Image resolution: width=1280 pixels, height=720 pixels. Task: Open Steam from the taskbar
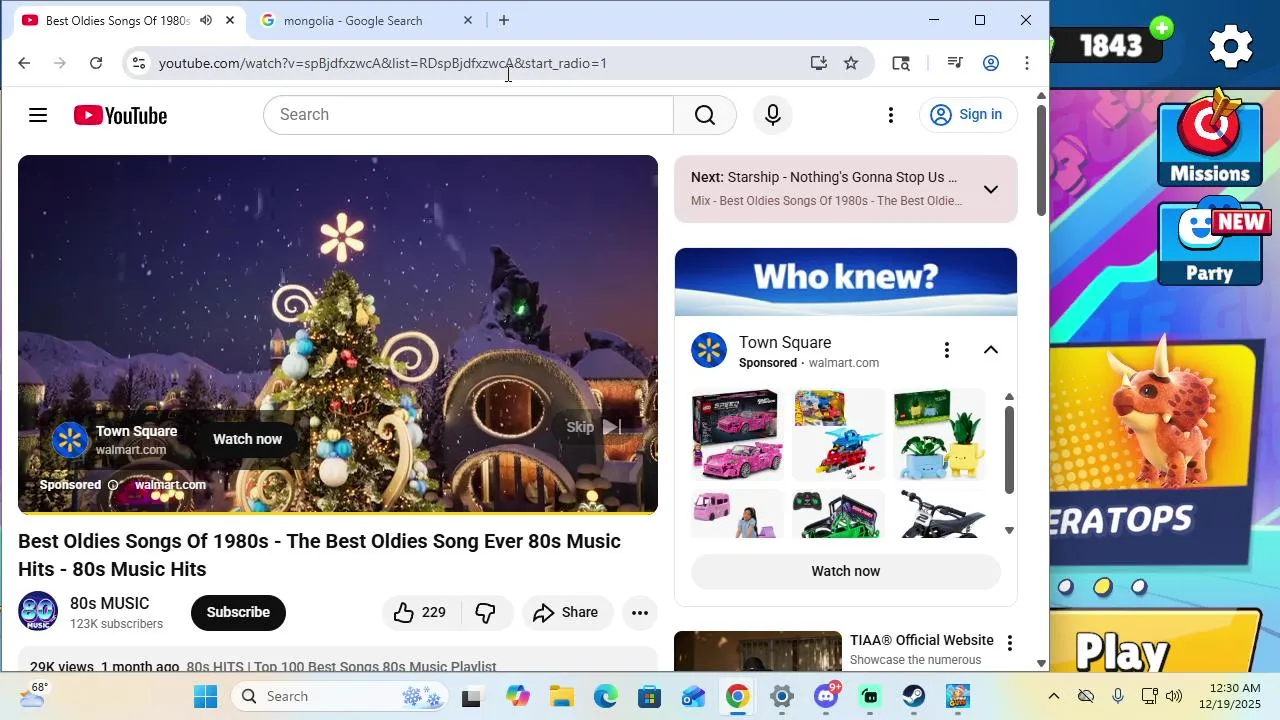913,696
